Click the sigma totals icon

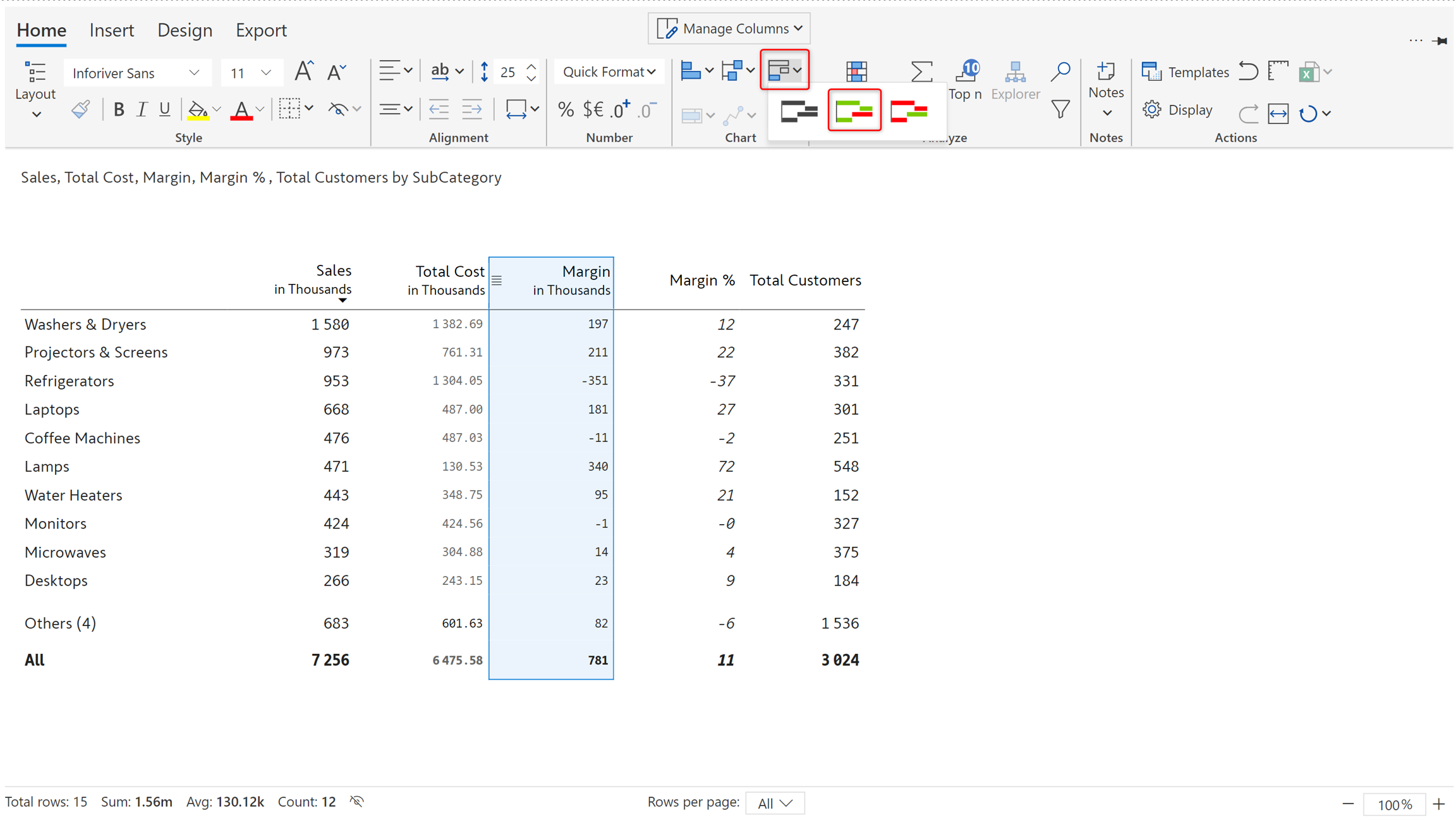pyautogui.click(x=921, y=71)
